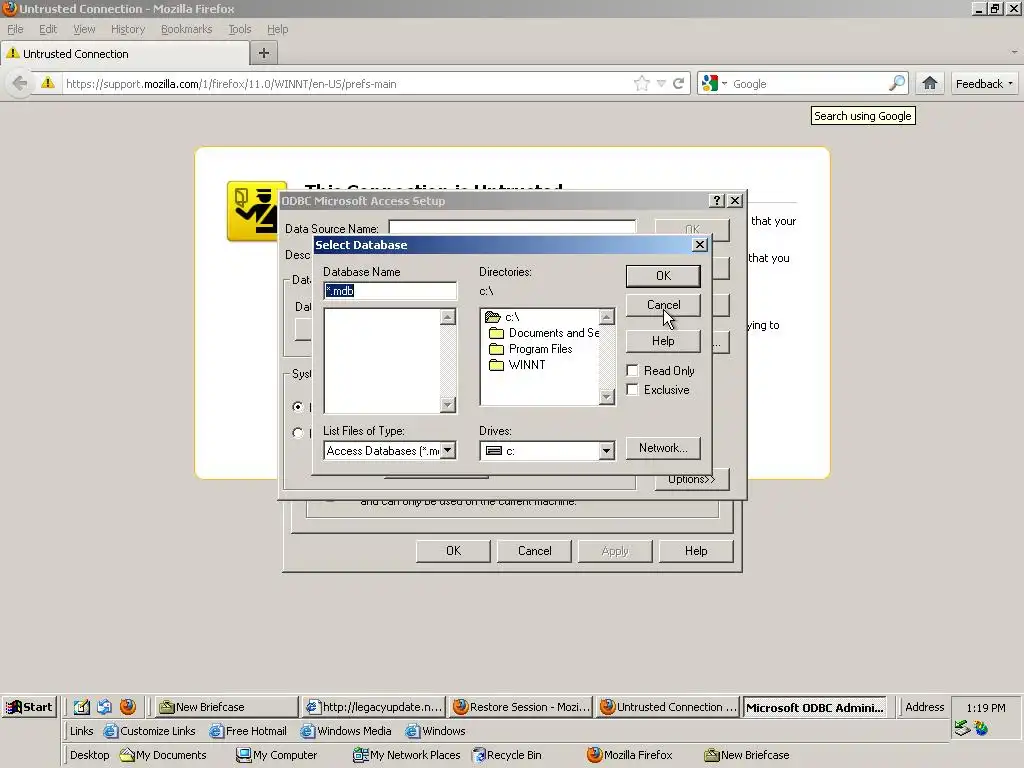Select the Program Files folder
1024x768 pixels.
pos(531,349)
